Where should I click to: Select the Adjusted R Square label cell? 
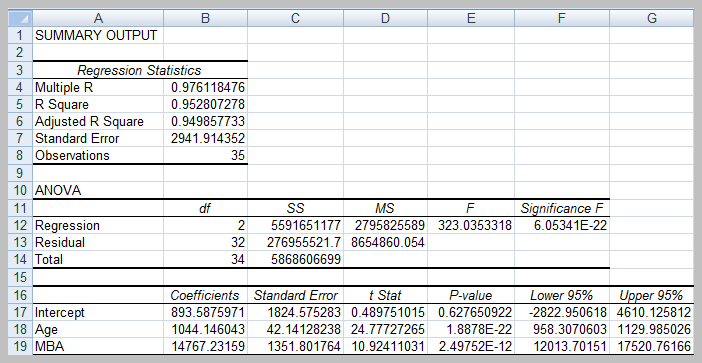98,122
